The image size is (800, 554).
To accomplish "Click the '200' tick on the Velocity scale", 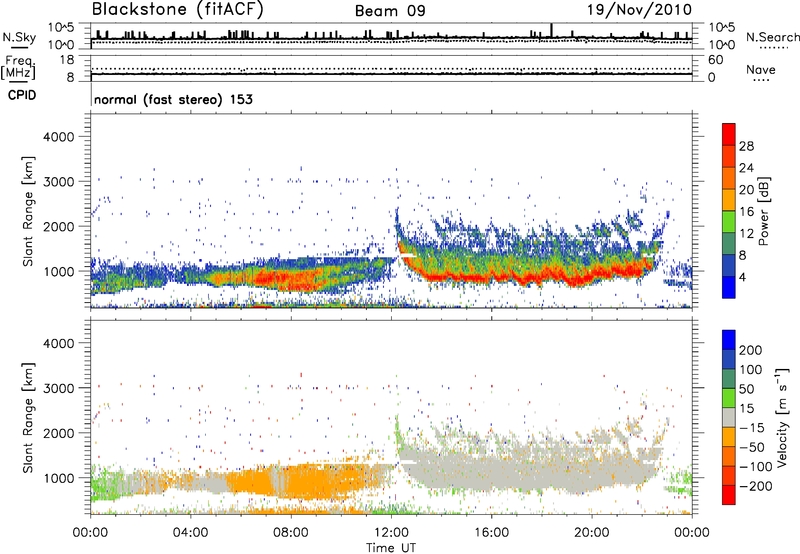I will coord(751,350).
